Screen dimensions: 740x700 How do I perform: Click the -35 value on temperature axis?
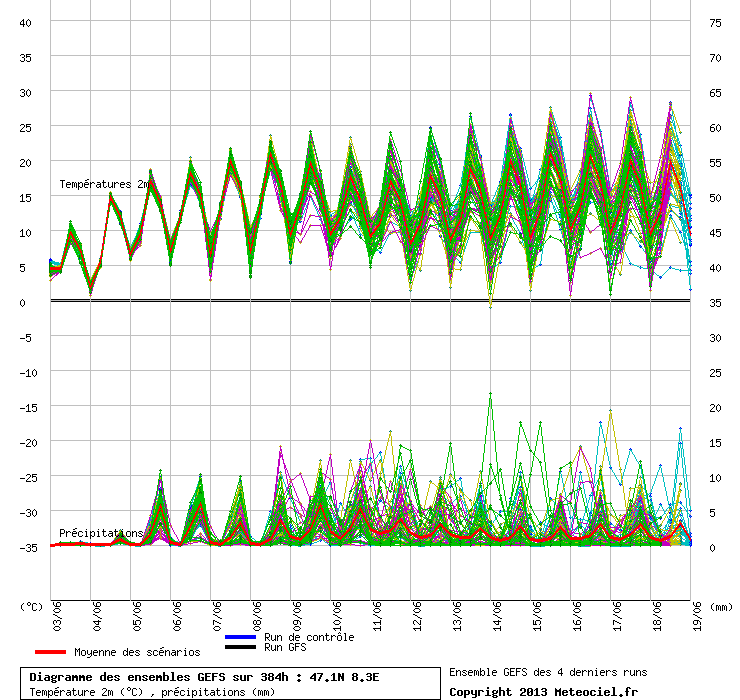click(x=28, y=548)
